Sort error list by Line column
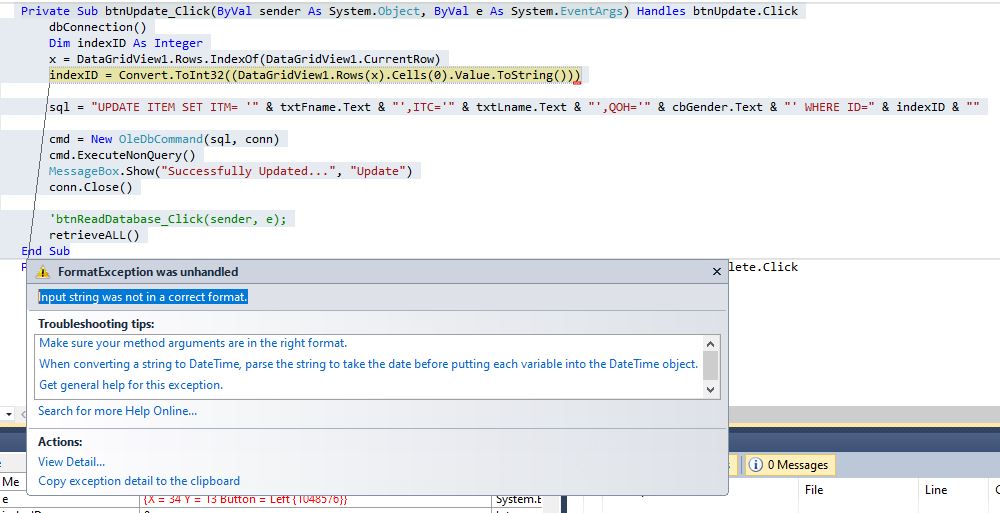 [x=936, y=490]
